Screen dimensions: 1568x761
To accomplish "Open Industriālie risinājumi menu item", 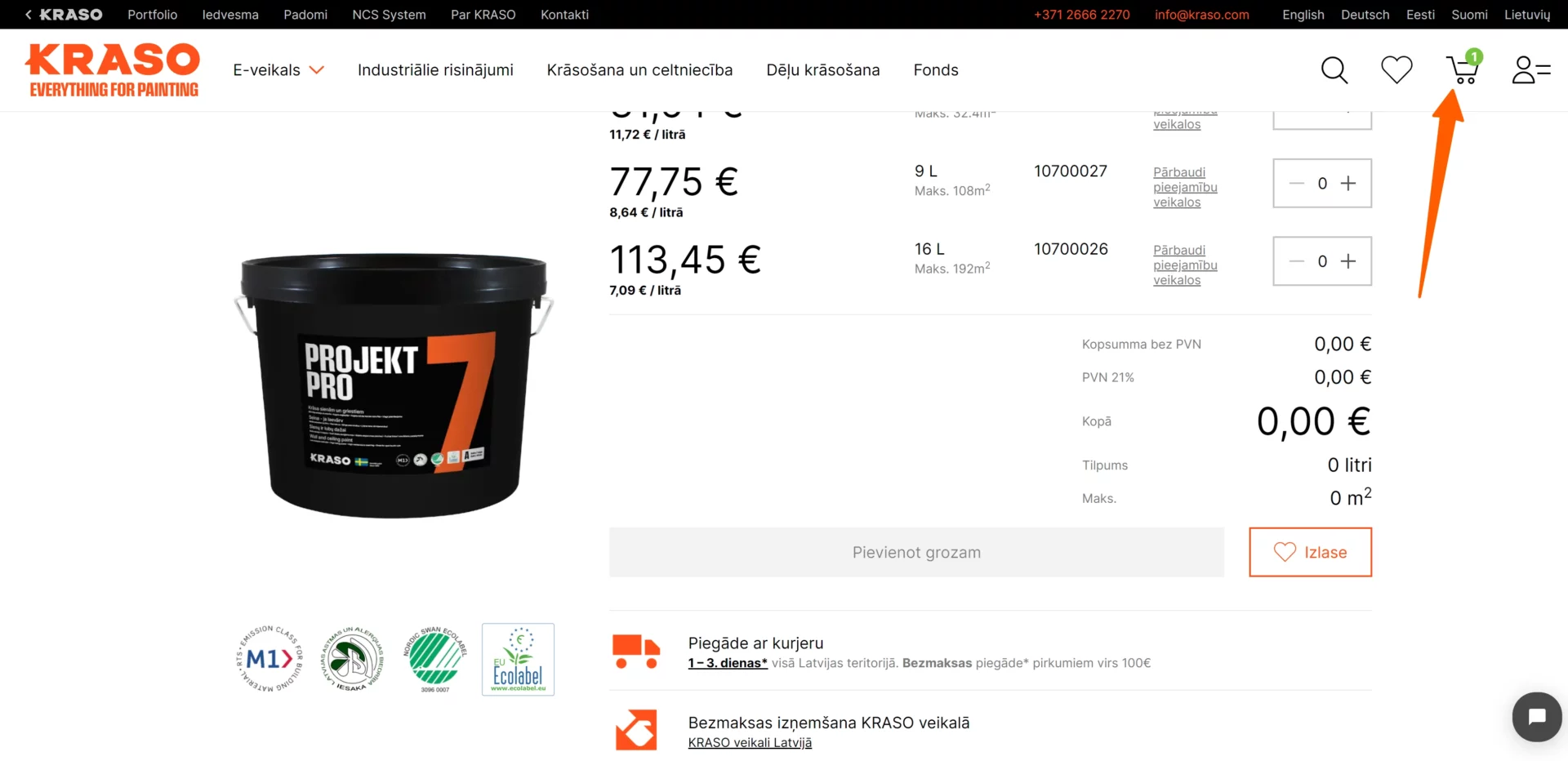I will [435, 70].
